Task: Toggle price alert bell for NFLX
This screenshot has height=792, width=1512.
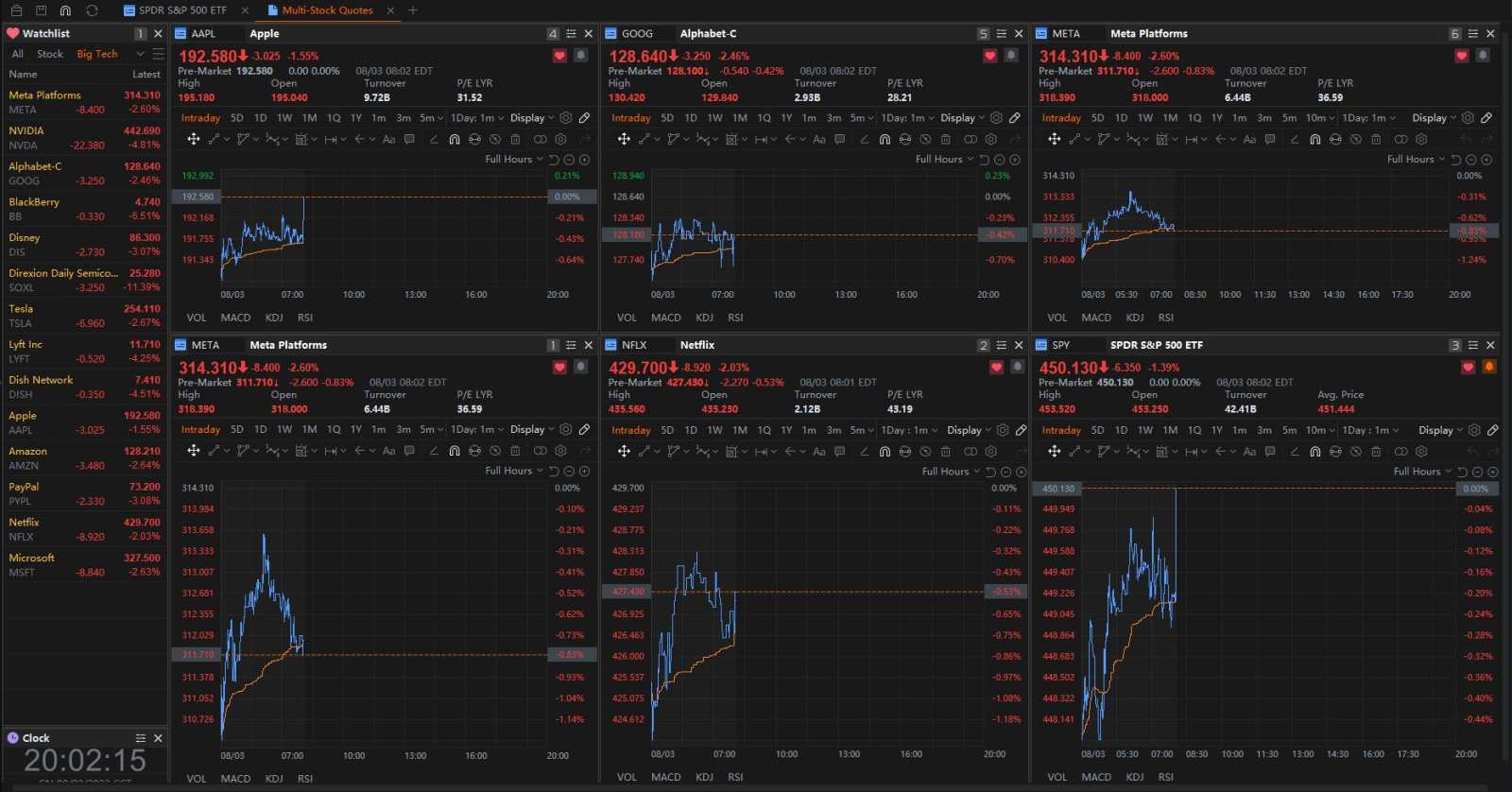Action: point(1017,367)
